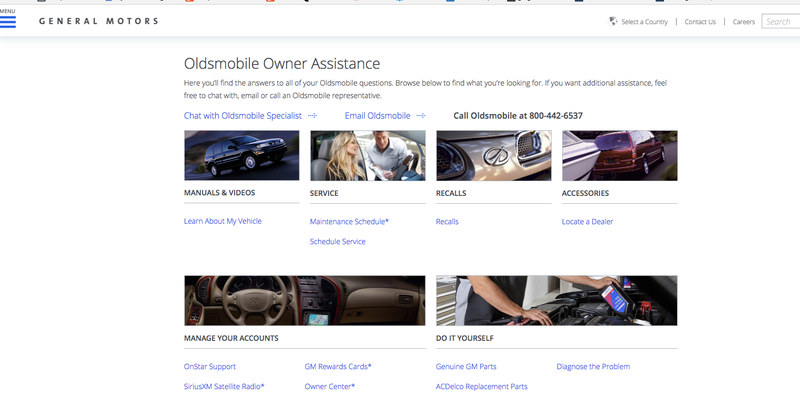
Task: Click the engine bay banner image
Action: [x=557, y=301]
